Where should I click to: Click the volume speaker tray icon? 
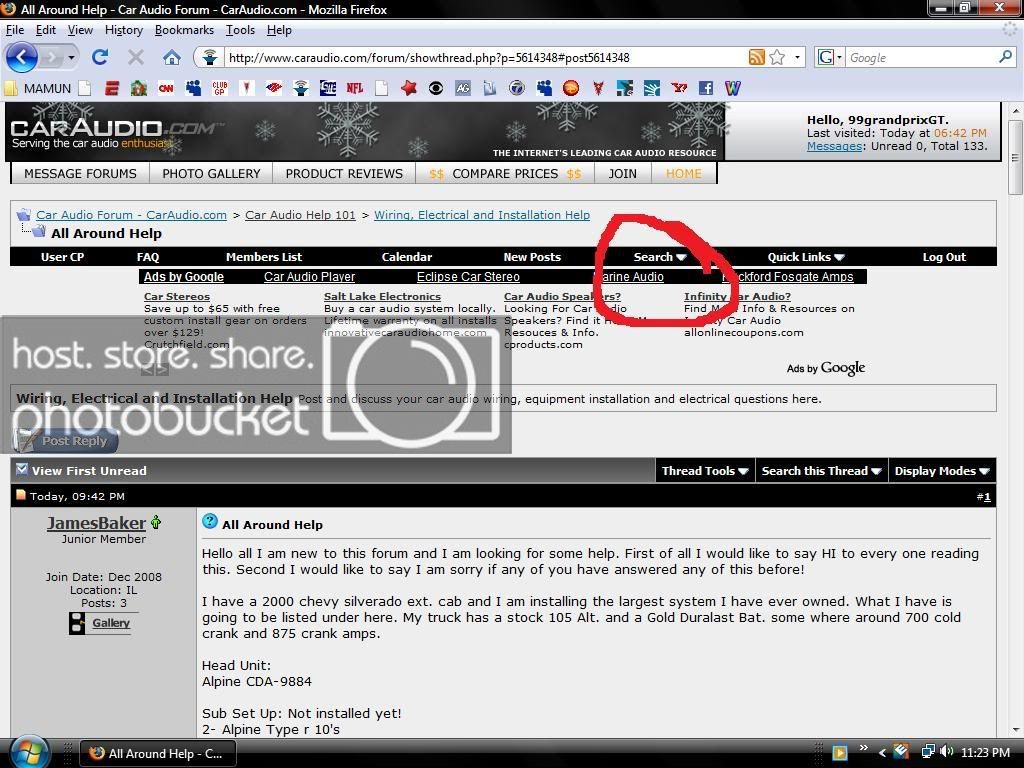[947, 752]
